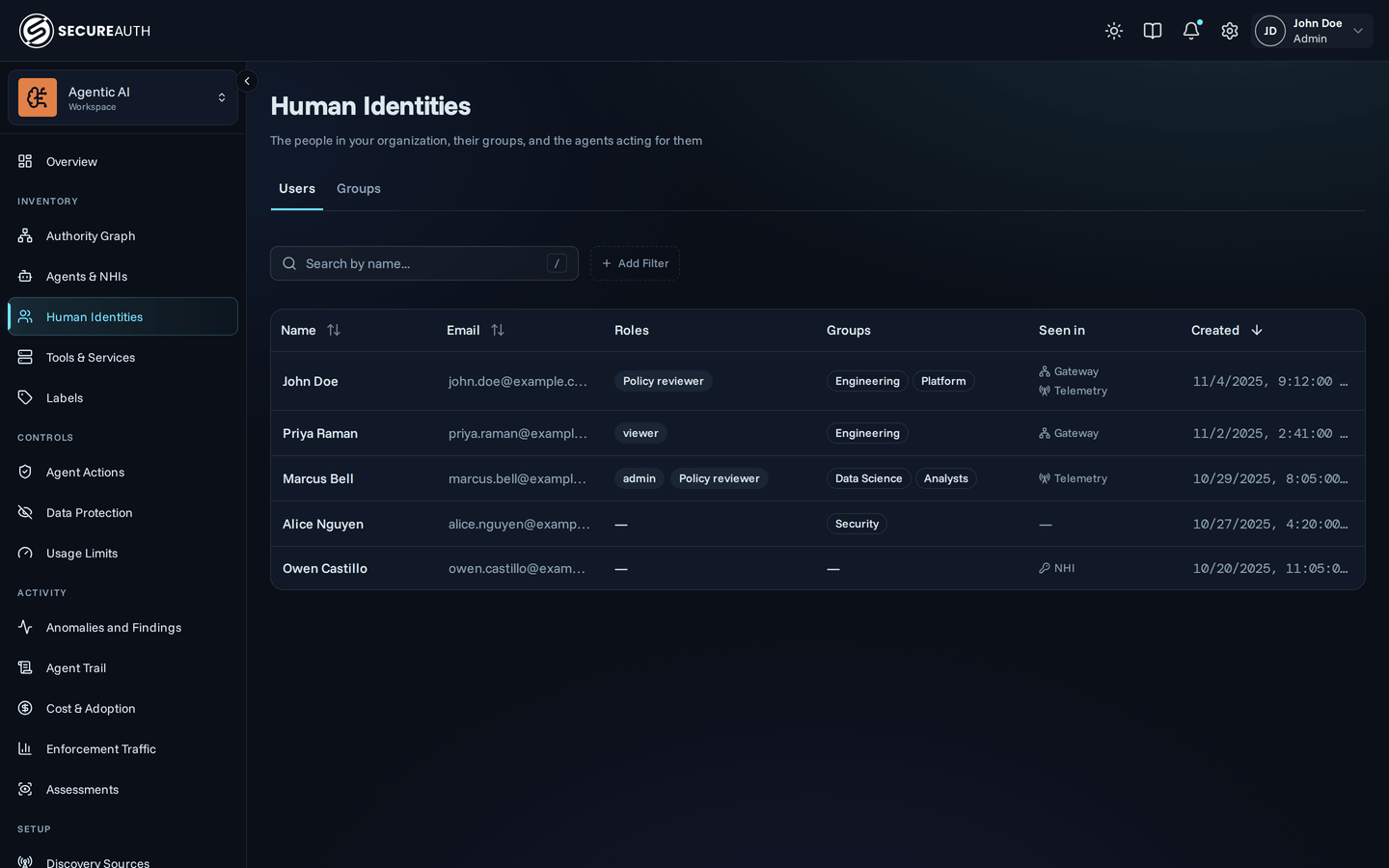This screenshot has width=1389, height=868.
Task: Click the Authority Graph icon in sidebar
Action: click(25, 235)
